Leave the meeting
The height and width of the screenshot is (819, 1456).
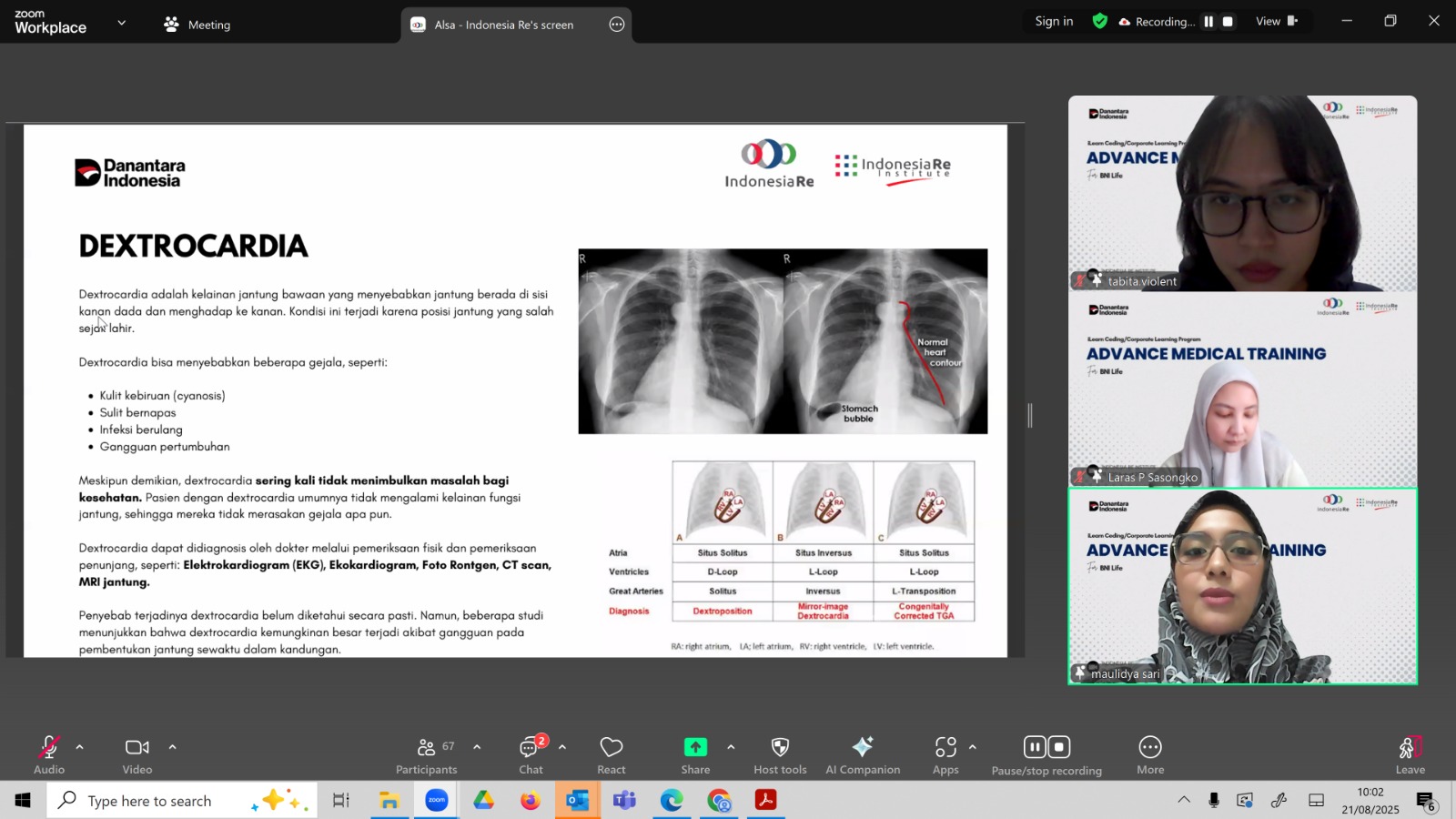pos(1410,754)
